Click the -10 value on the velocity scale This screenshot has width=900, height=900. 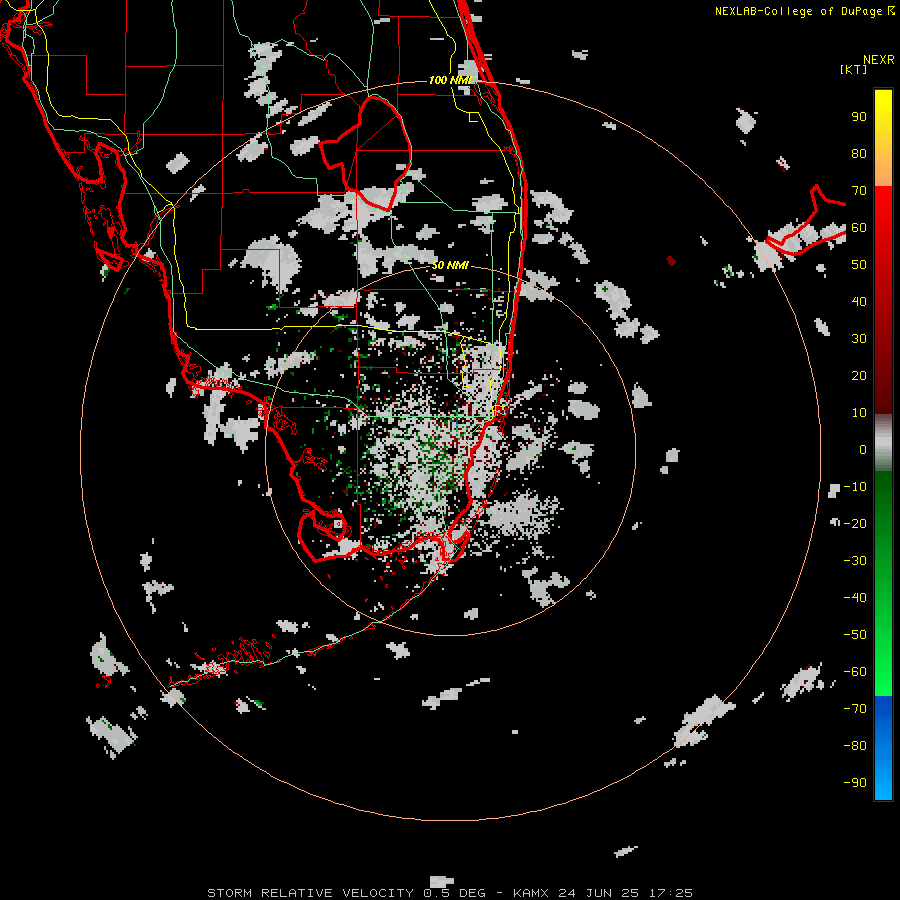pyautogui.click(x=855, y=487)
